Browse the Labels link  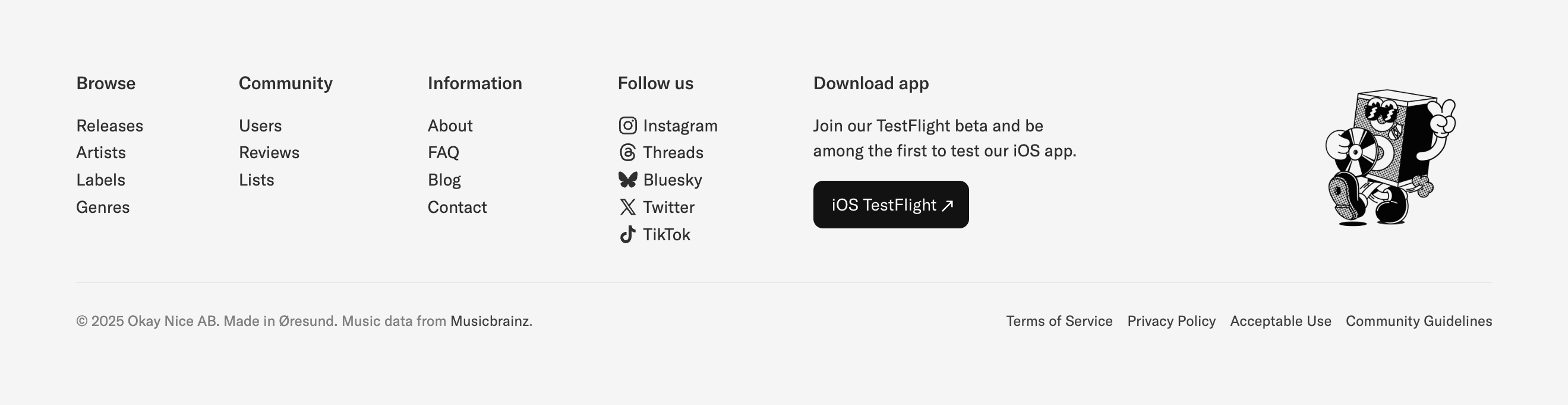click(100, 180)
